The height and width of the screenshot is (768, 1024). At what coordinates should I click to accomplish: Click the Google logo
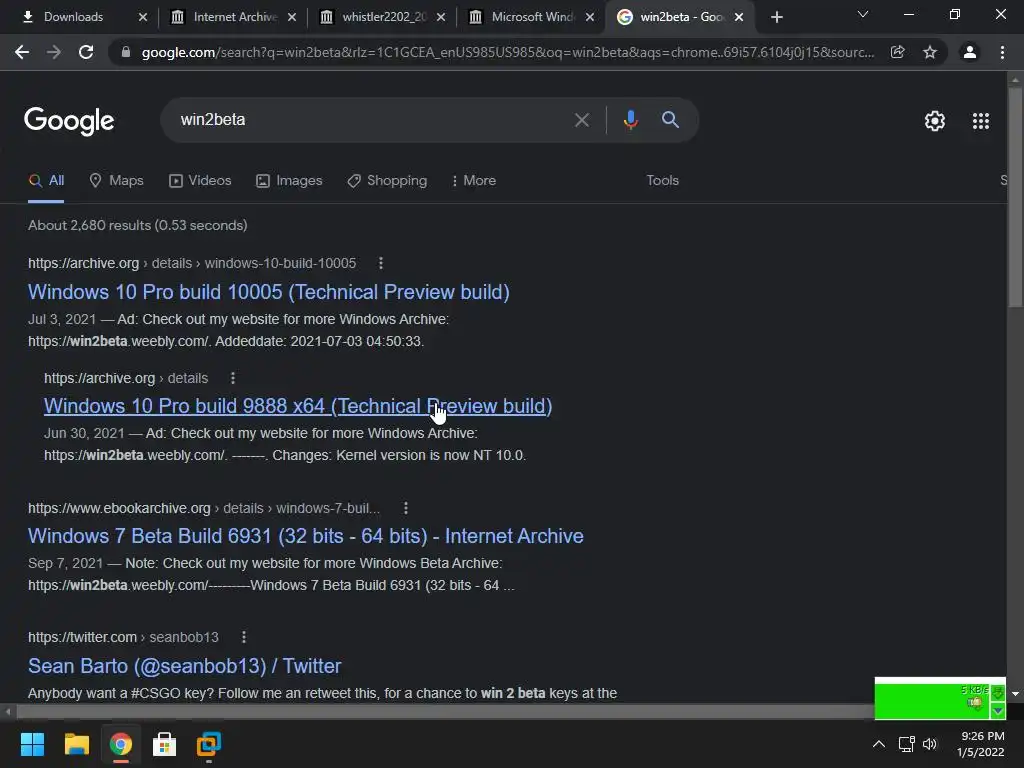coord(69,121)
